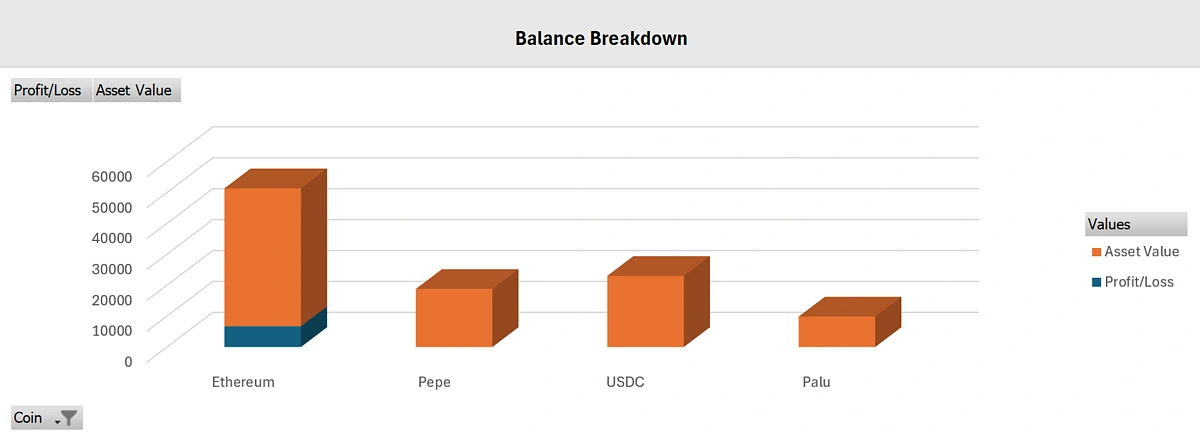Click the Asset Value field button
This screenshot has width=1200, height=438.
(x=134, y=90)
